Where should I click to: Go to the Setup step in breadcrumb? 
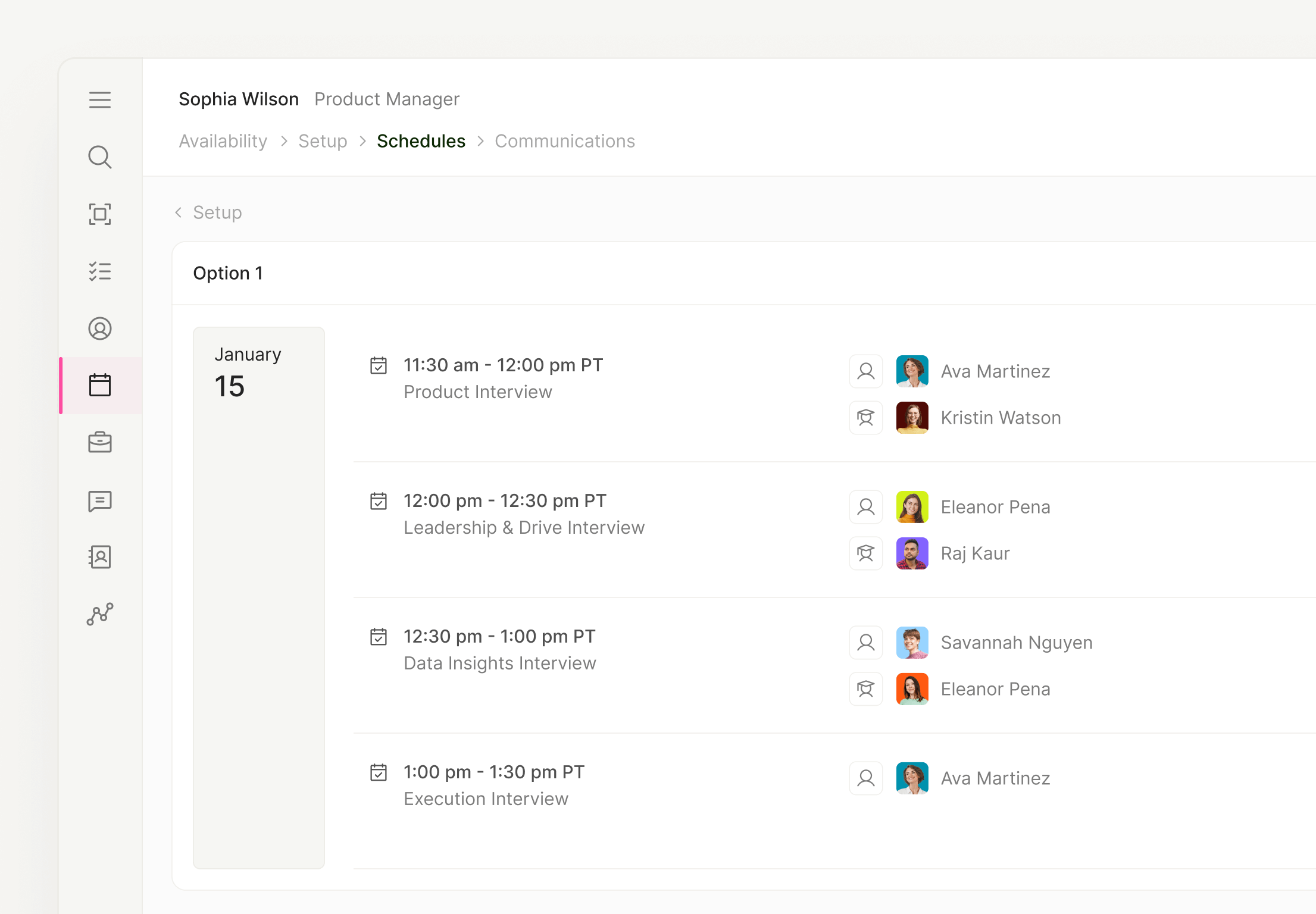point(323,141)
